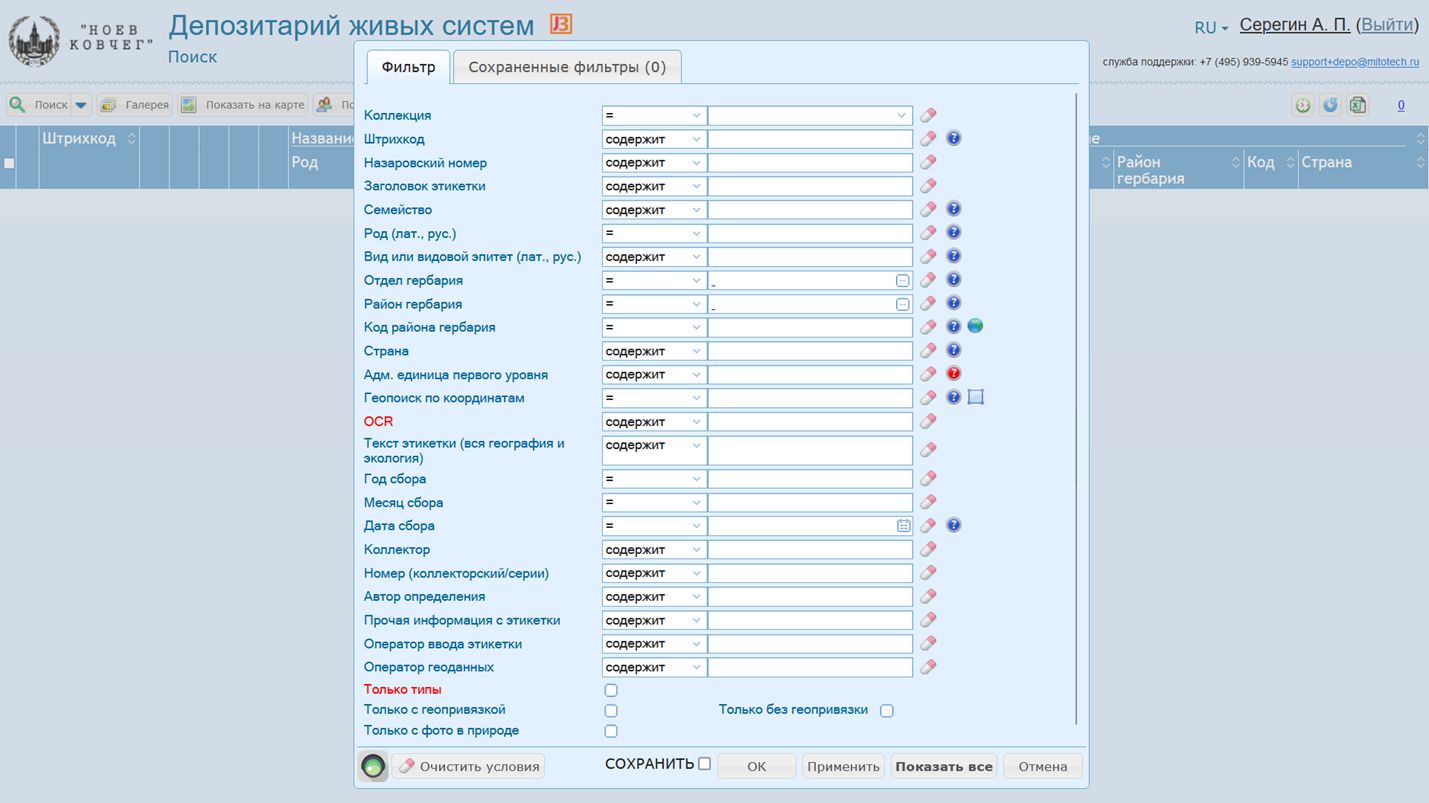Screen dimensions: 1429x803
Task: Click the orange J3 icon in the header
Action: (x=561, y=24)
